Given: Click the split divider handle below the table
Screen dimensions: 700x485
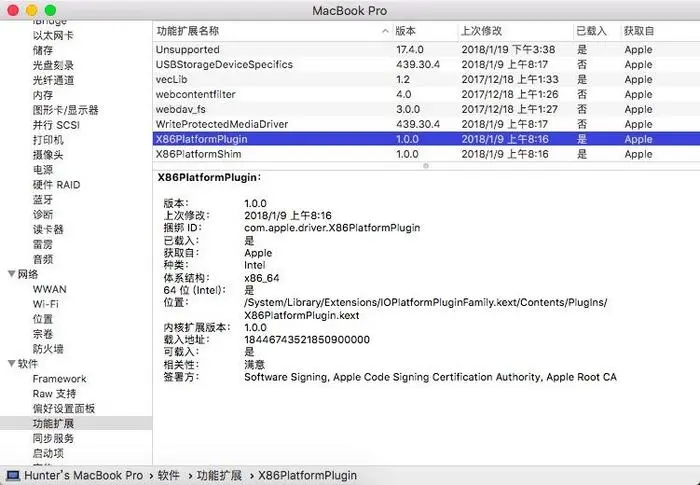Looking at the screenshot, I should 425,166.
